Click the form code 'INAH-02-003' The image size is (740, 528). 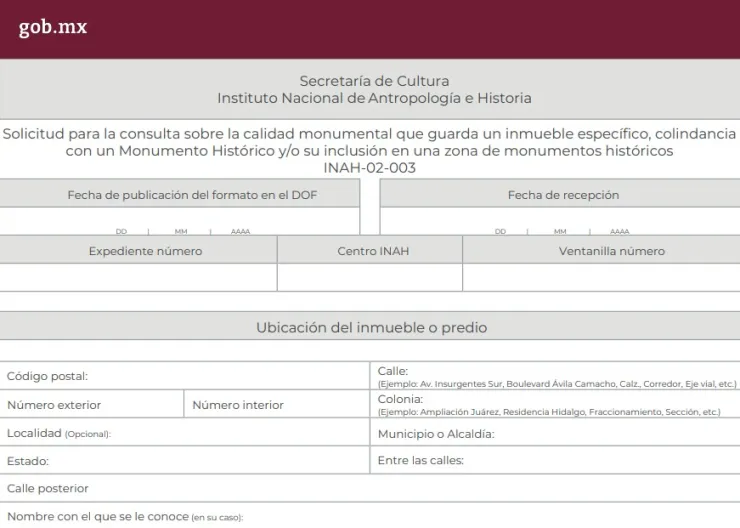coord(370,168)
